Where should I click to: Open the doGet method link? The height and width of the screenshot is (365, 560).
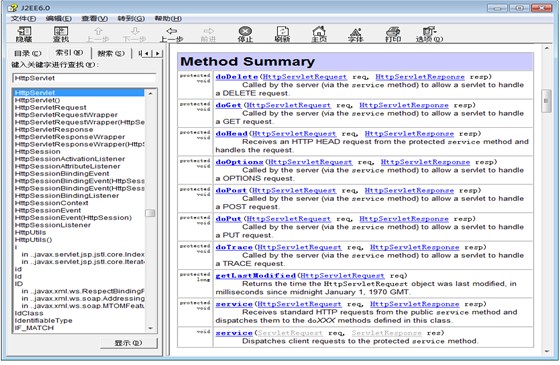[229, 105]
